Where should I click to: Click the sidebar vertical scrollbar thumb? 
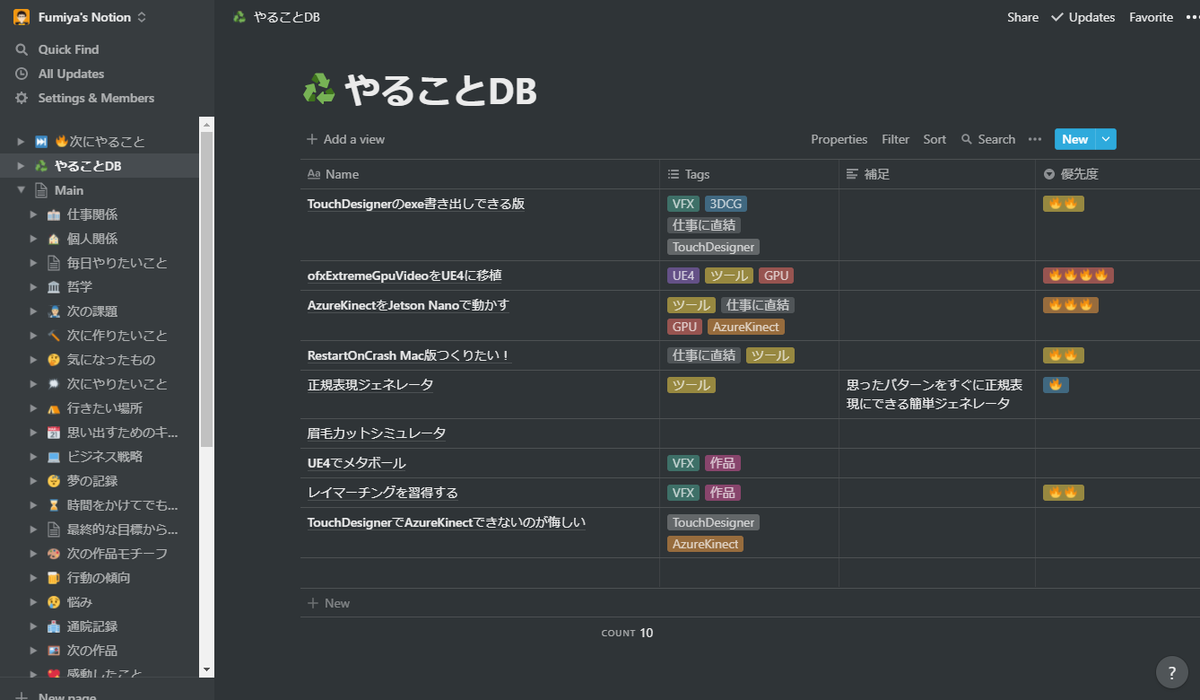click(x=207, y=290)
